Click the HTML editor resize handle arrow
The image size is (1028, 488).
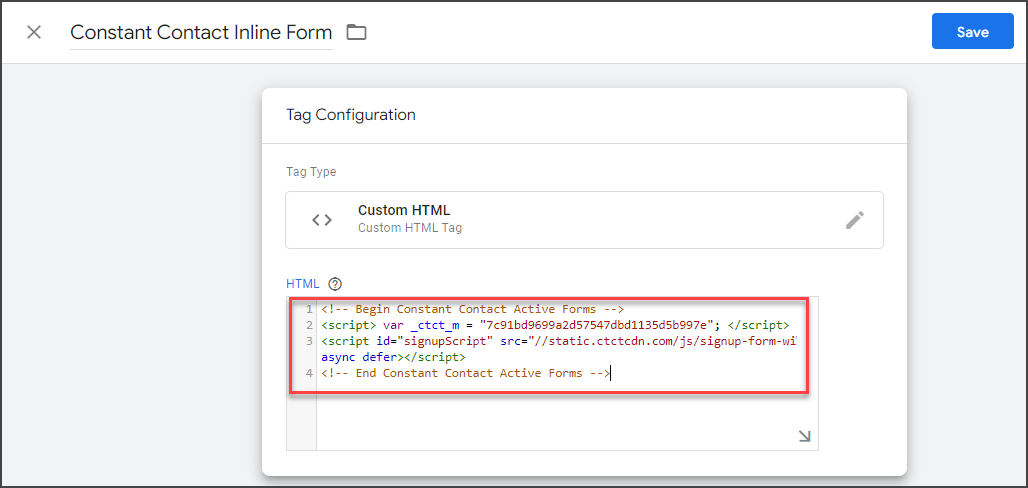tap(804, 436)
